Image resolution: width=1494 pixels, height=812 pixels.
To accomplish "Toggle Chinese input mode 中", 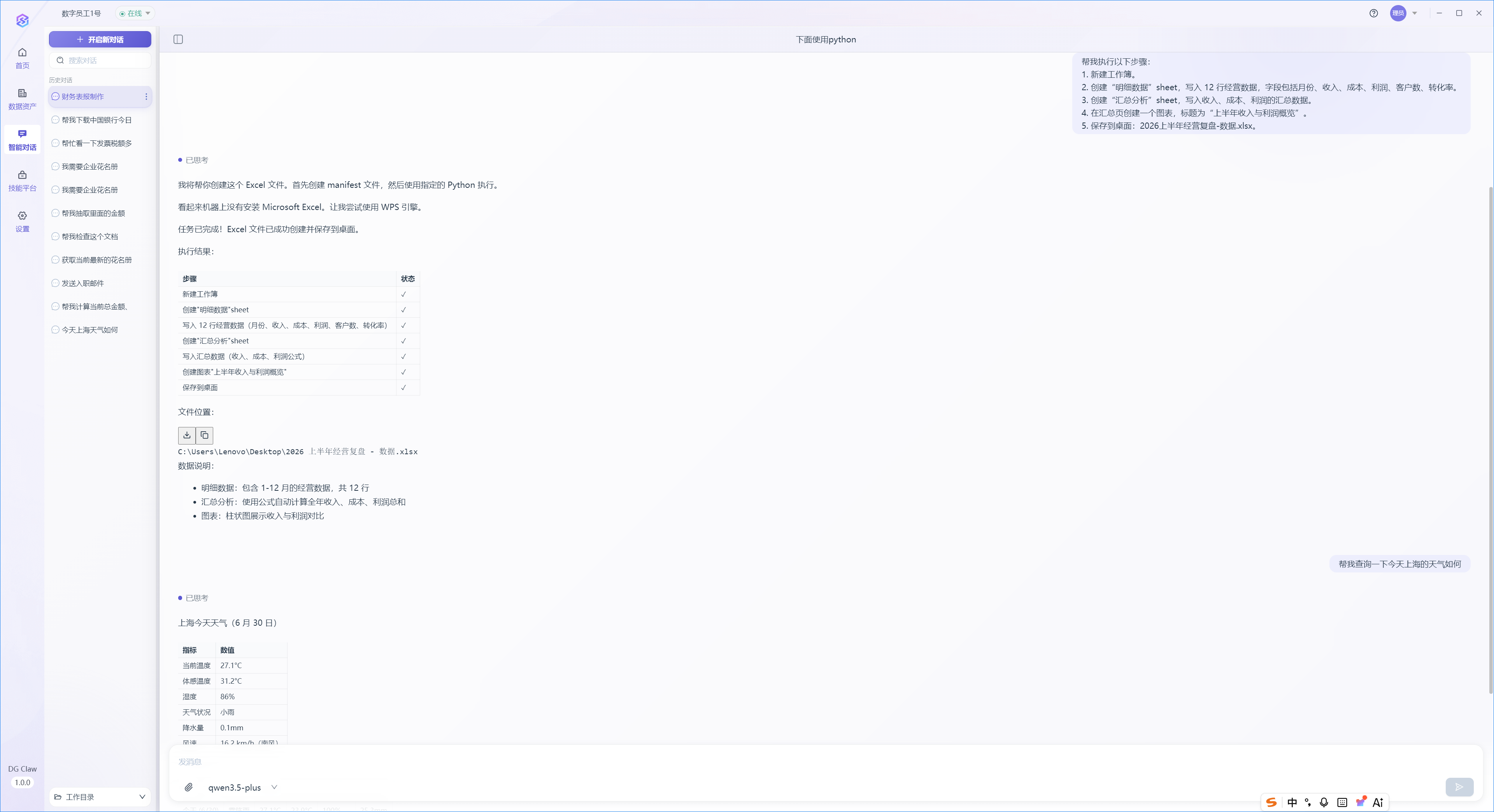I will tap(1292, 802).
